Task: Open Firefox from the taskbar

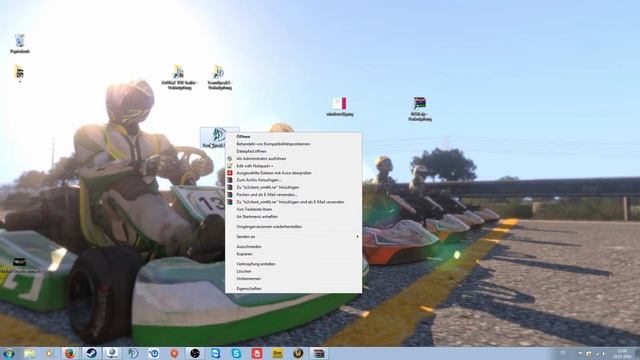Action: point(70,353)
